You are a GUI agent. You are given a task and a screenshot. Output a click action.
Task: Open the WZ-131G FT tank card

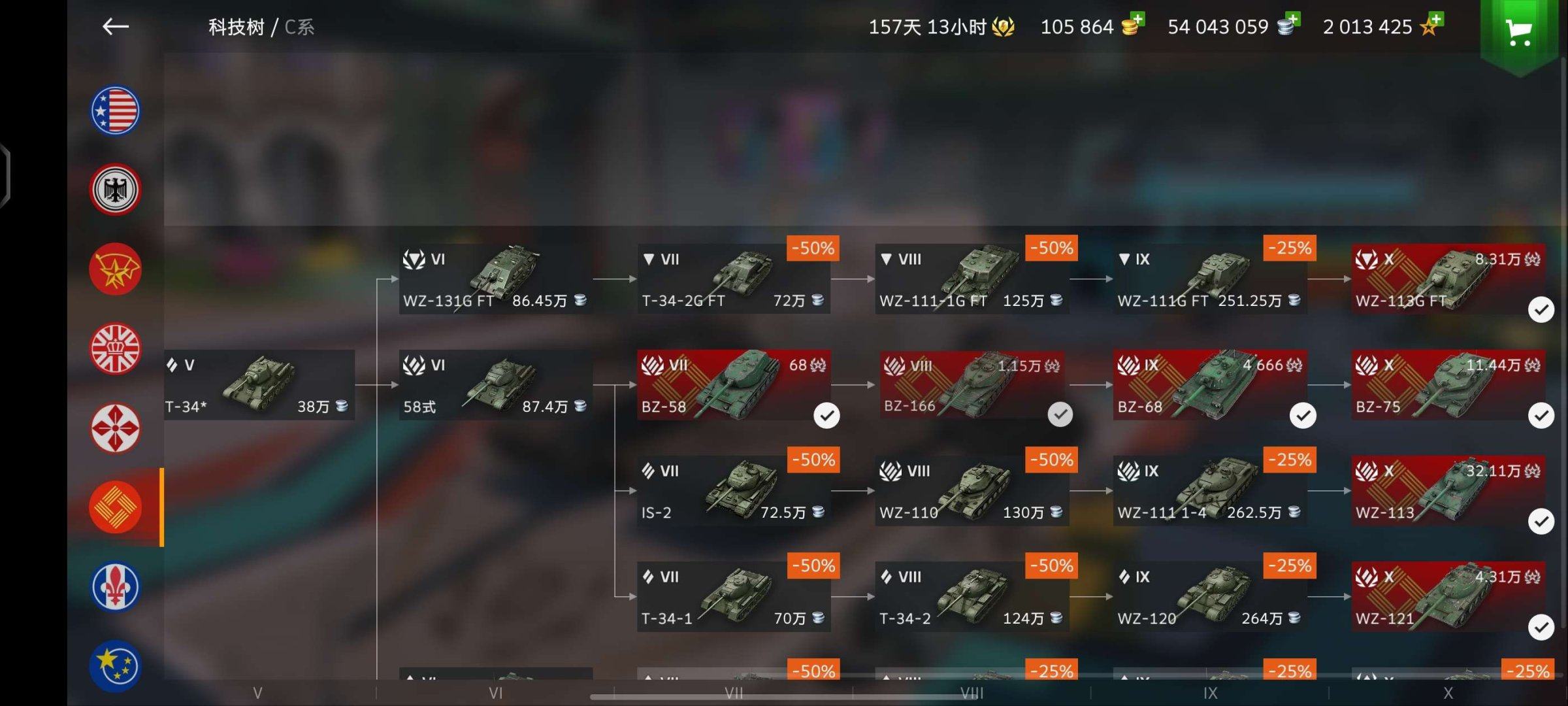(495, 279)
